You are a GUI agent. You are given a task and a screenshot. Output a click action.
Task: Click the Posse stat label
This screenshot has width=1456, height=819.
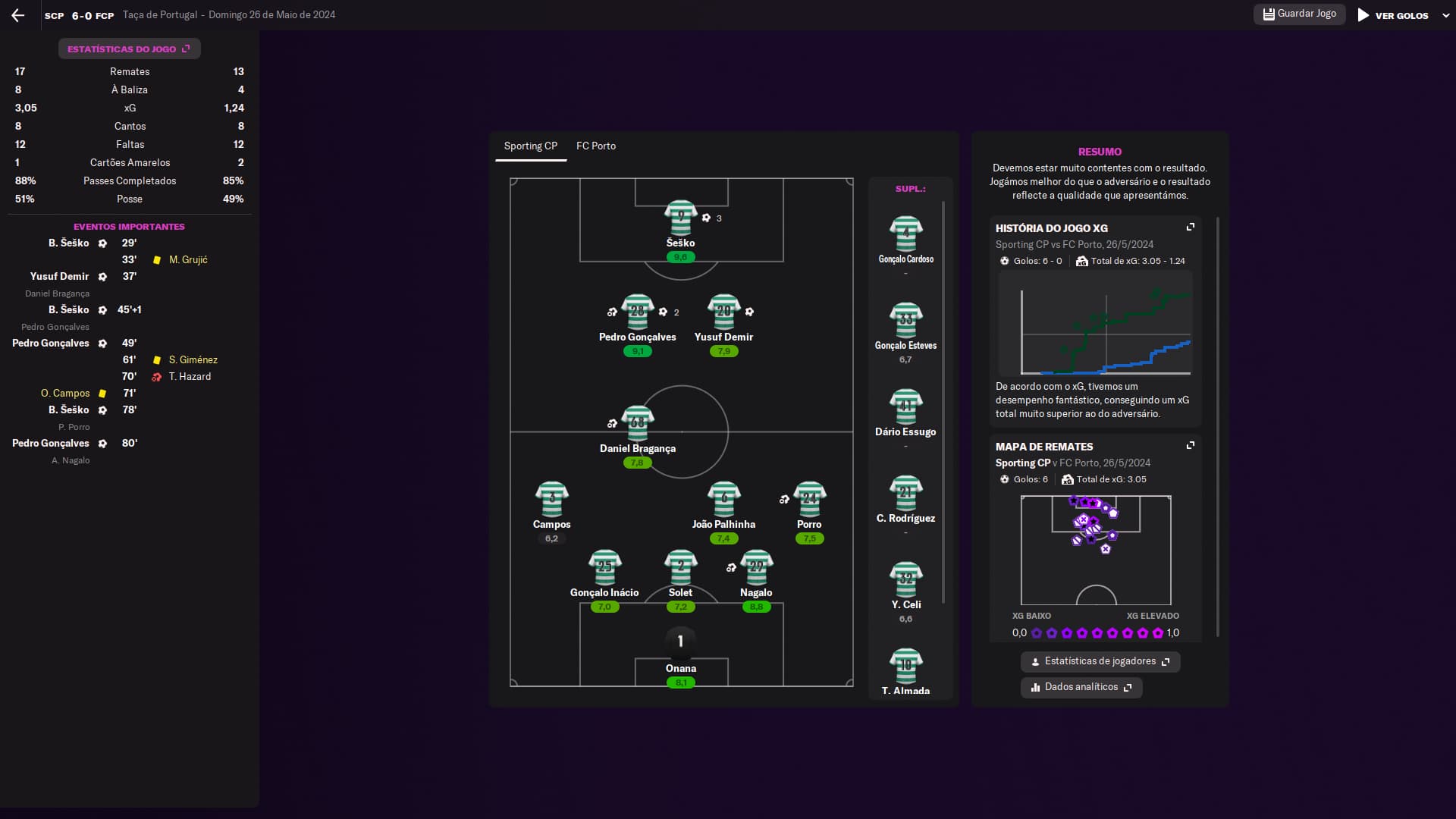tap(130, 199)
